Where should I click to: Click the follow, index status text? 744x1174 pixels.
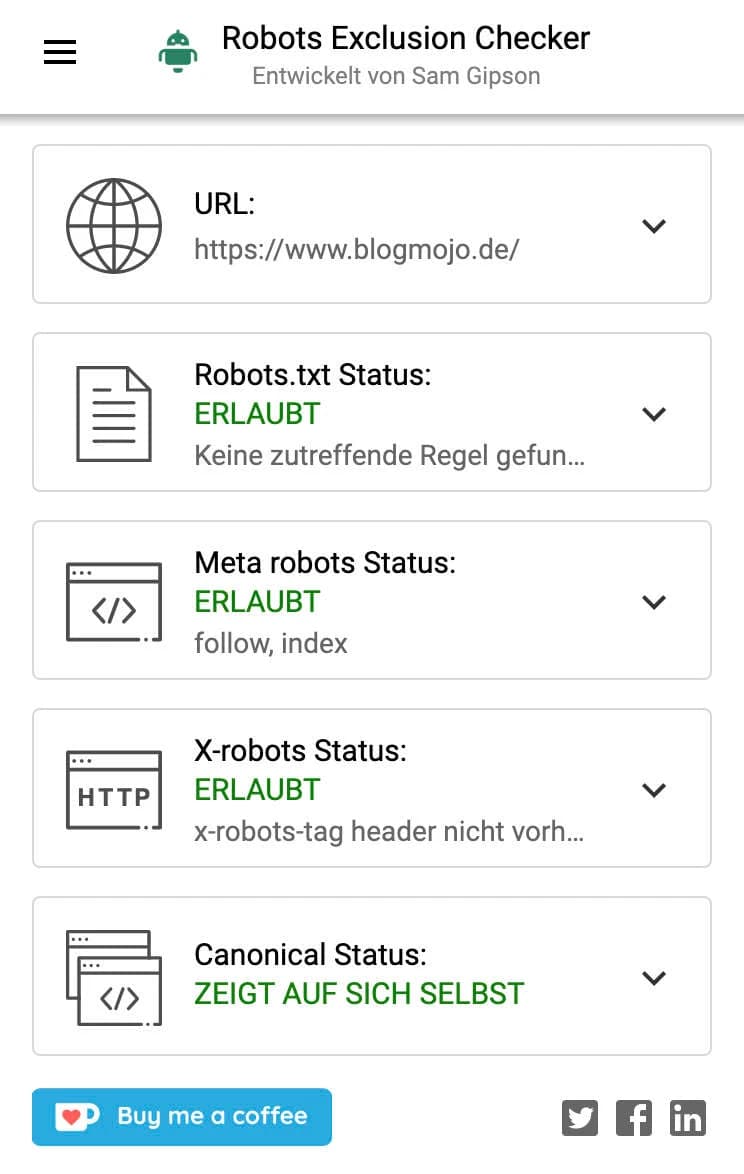click(270, 643)
